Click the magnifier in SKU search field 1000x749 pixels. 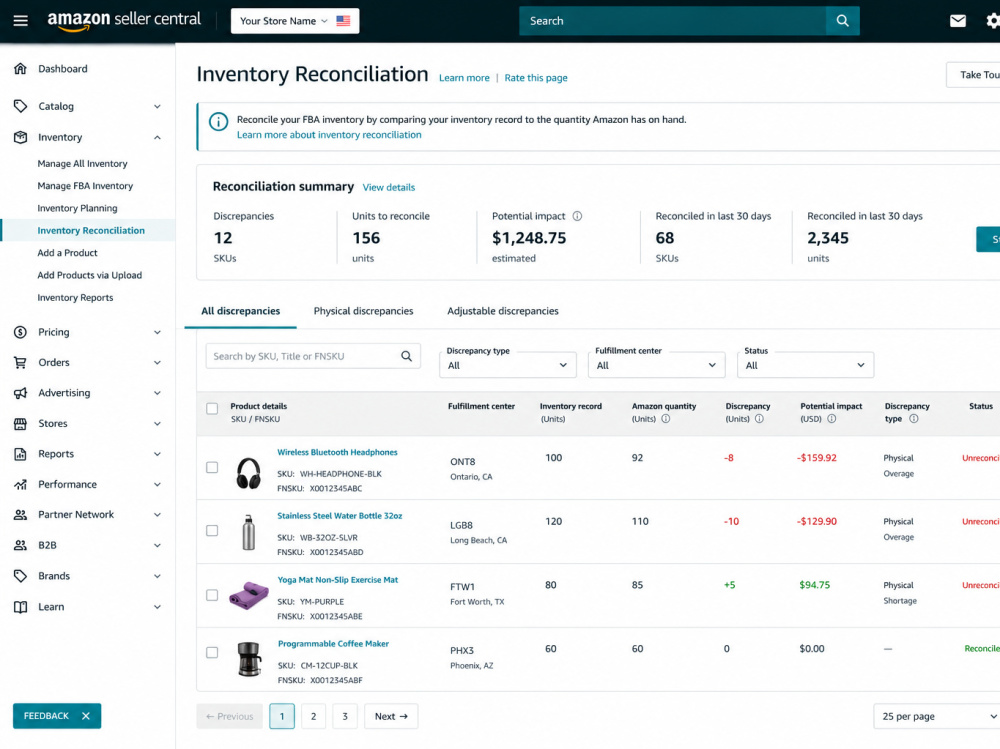click(406, 356)
